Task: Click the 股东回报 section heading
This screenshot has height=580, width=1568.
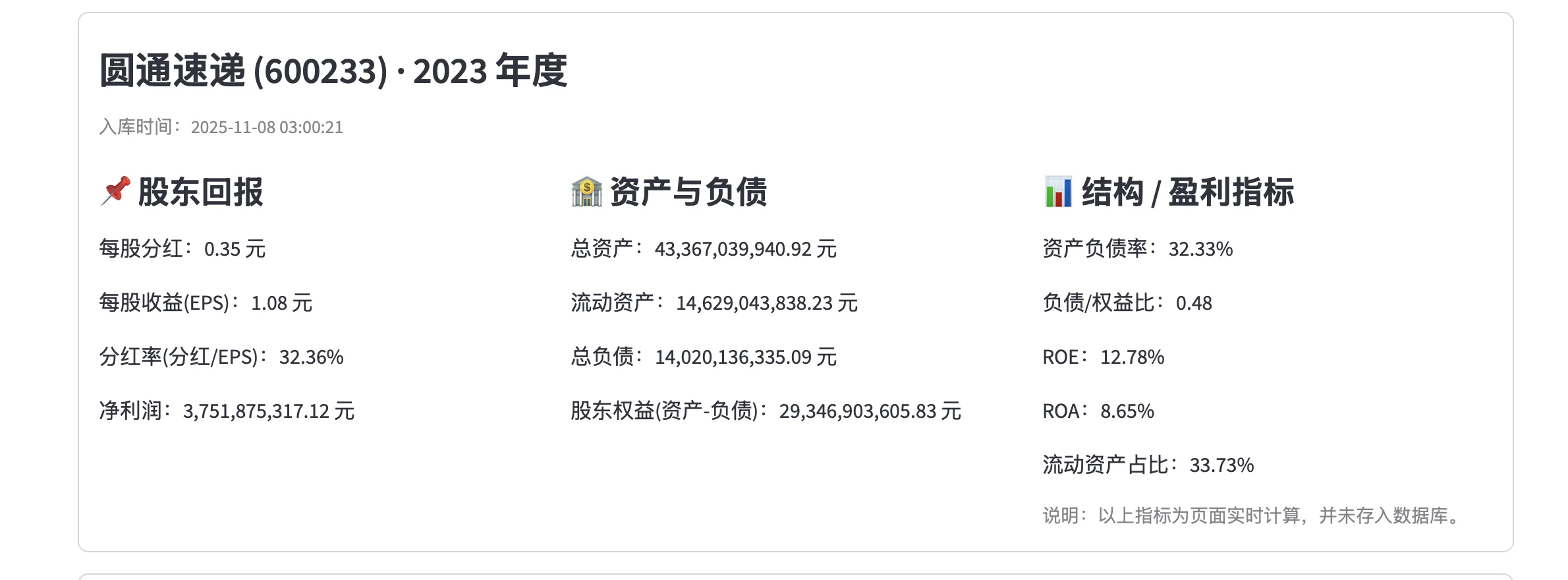Action: pyautogui.click(x=200, y=192)
